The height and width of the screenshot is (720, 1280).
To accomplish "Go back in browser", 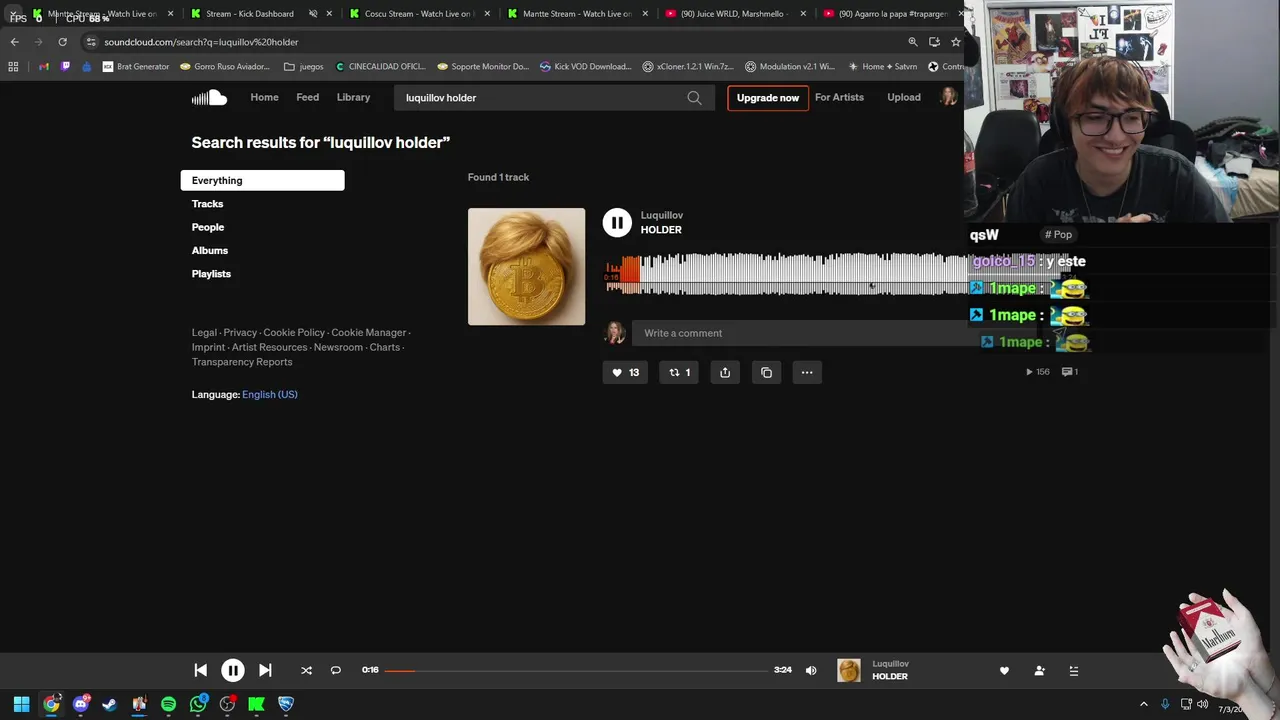I will 14,42.
